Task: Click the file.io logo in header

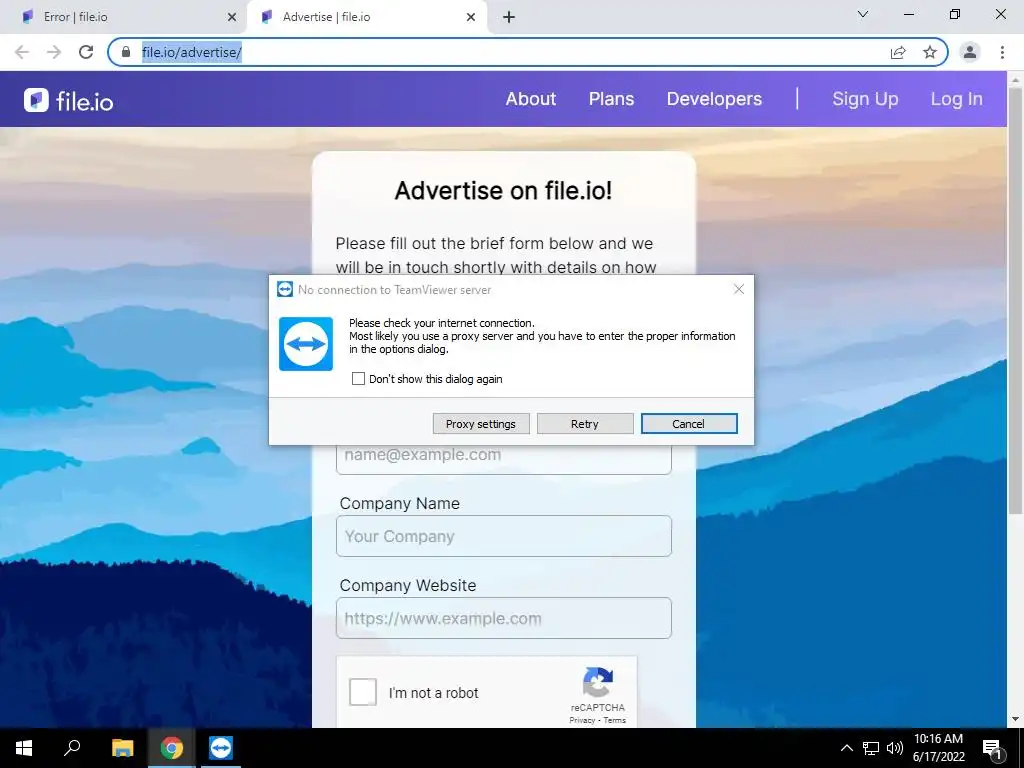Action: [x=69, y=101]
